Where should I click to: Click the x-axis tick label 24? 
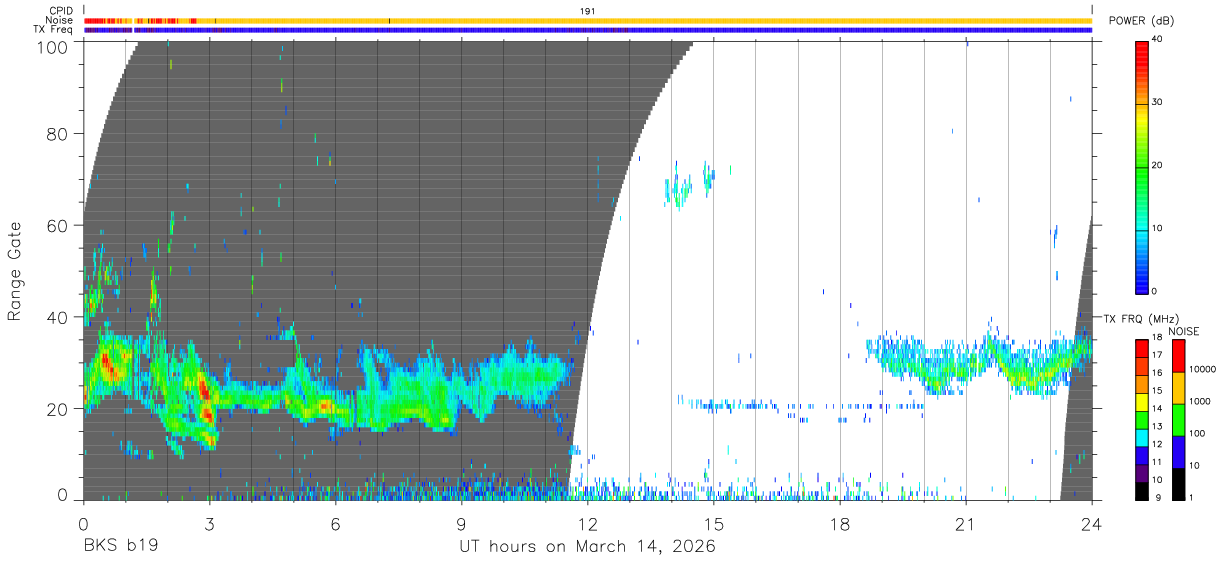pos(1091,524)
